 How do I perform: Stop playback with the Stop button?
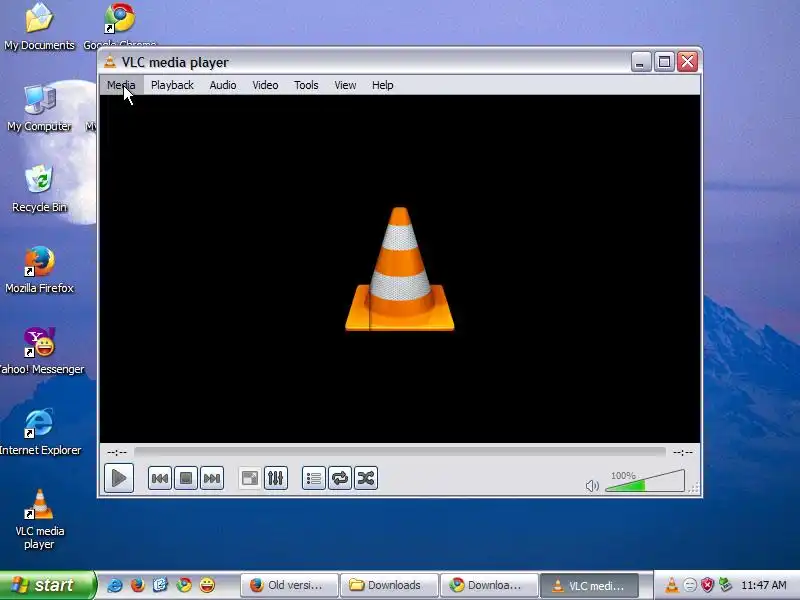(186, 478)
